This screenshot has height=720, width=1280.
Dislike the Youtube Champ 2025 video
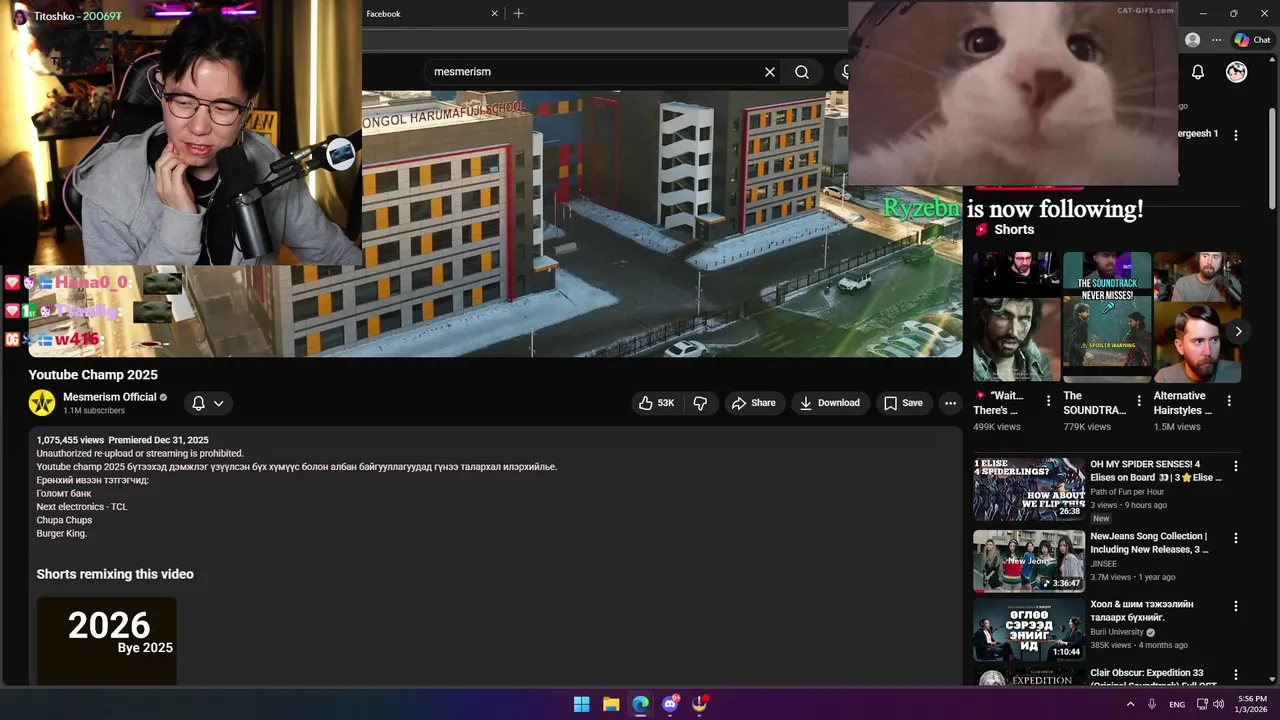click(700, 403)
